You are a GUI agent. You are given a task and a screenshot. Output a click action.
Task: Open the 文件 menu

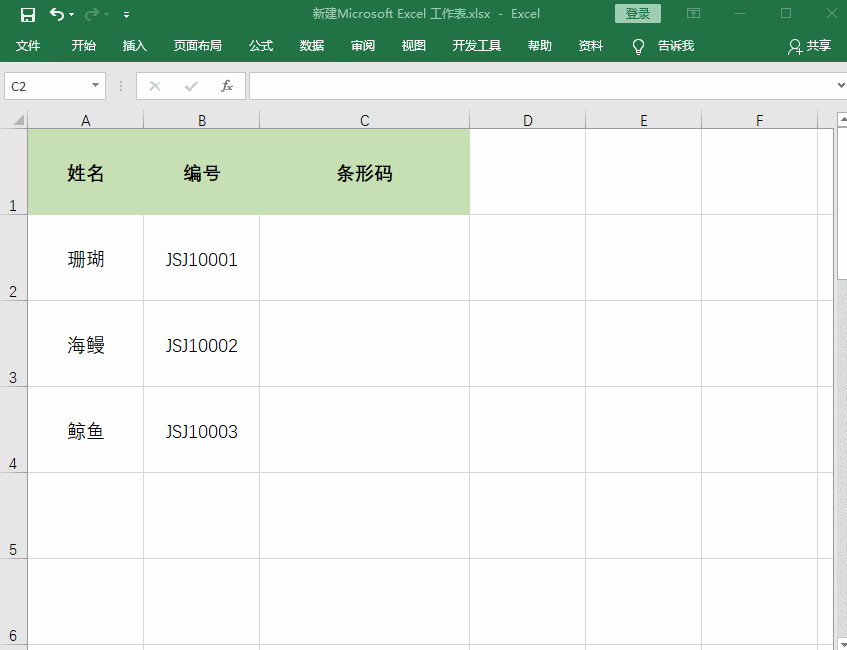[28, 45]
